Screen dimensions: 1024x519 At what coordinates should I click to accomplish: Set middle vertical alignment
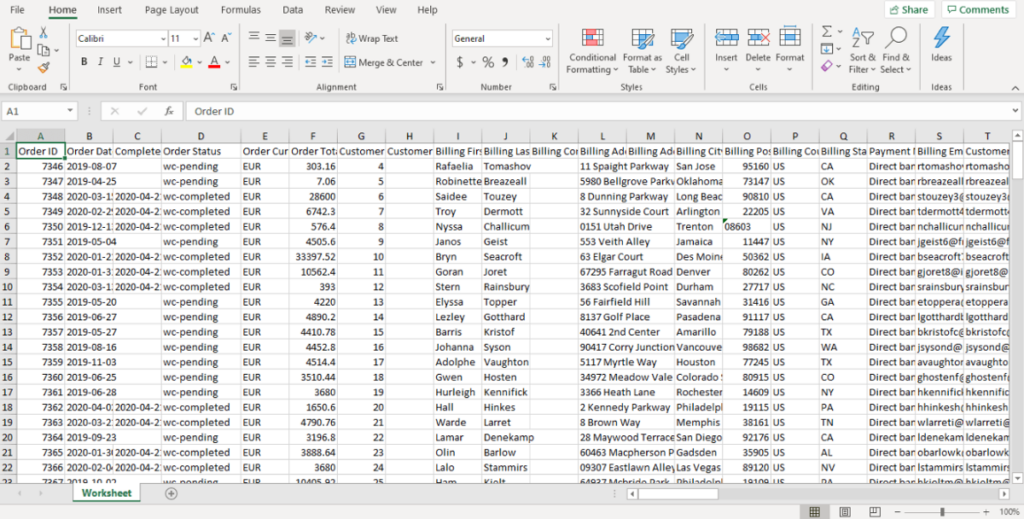coord(270,38)
